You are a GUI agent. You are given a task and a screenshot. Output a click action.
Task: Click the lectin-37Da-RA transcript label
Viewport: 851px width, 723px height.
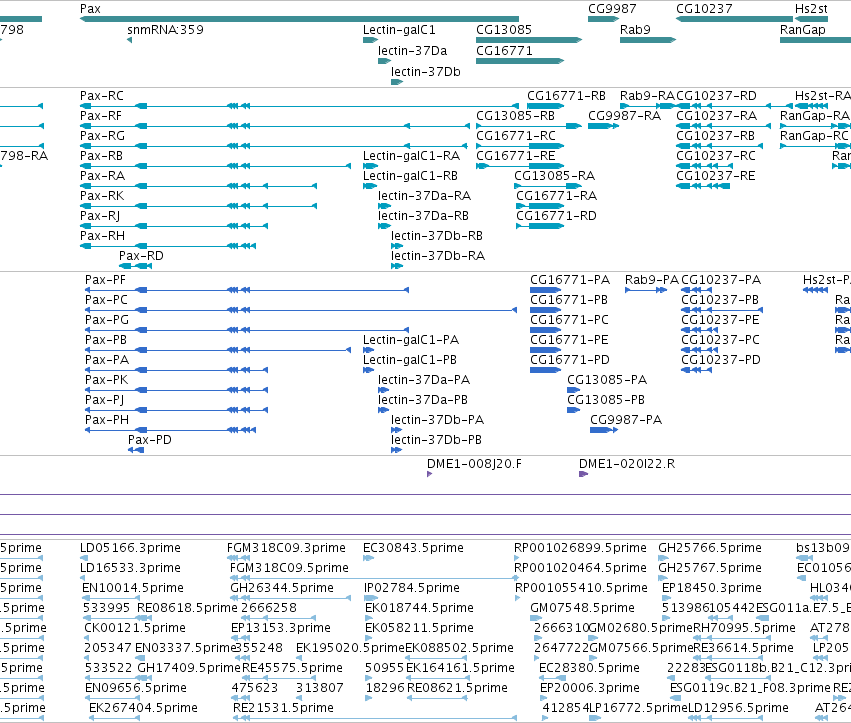click(x=424, y=196)
